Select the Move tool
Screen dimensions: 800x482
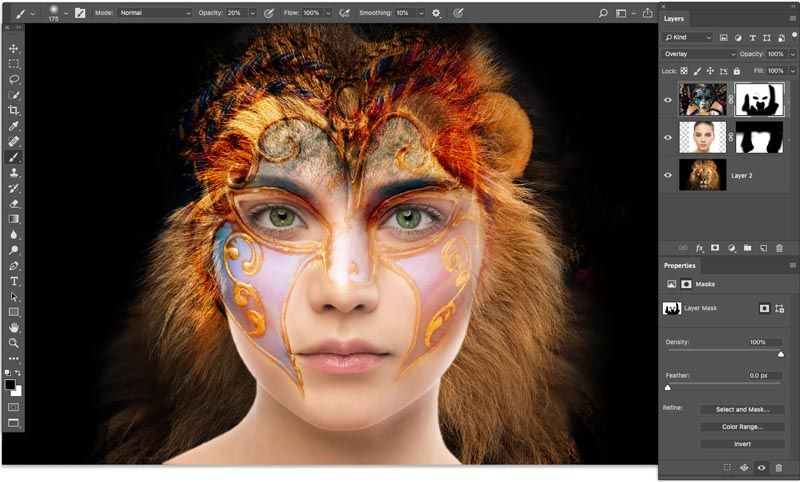14,48
